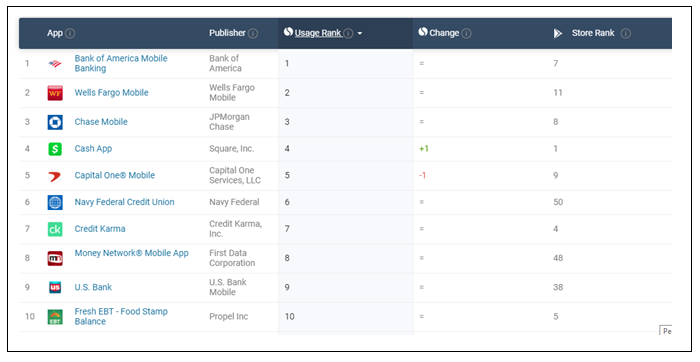Click the green Cash App icon
The width and height of the screenshot is (700, 362).
[55, 149]
